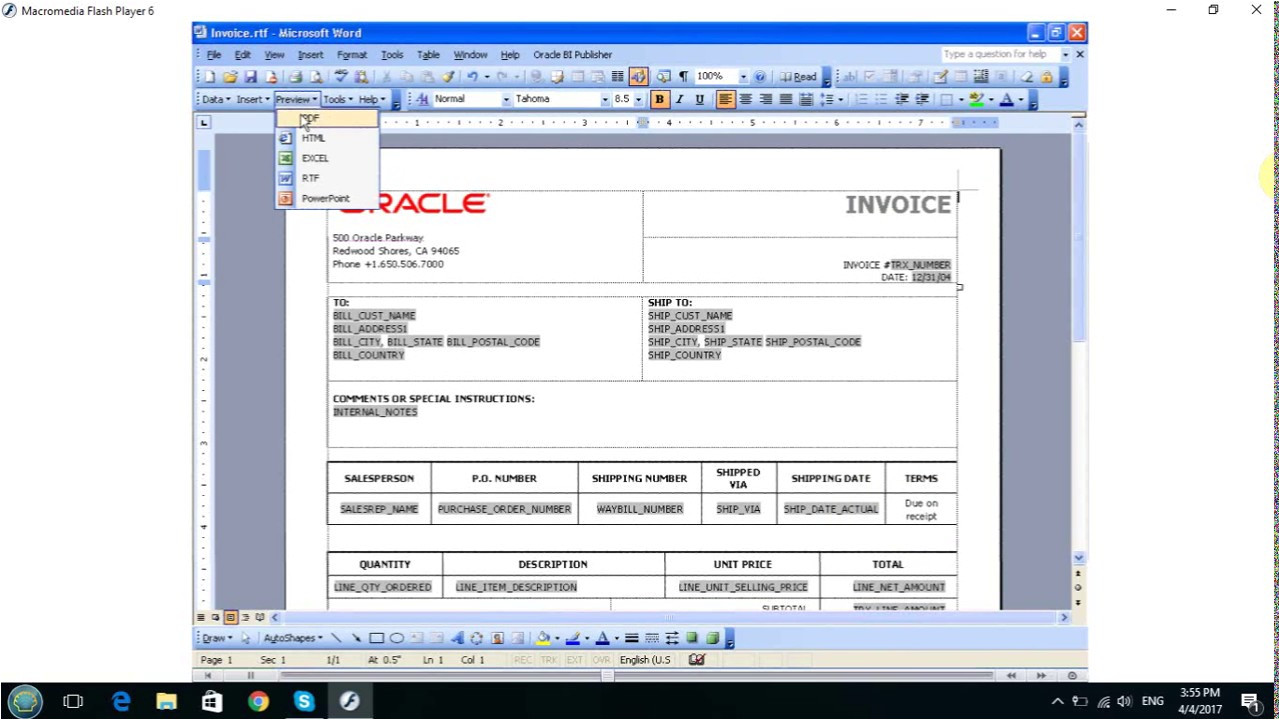Viewport: 1280px width, 720px height.
Task: Toggle Italic formatting
Action: (679, 99)
